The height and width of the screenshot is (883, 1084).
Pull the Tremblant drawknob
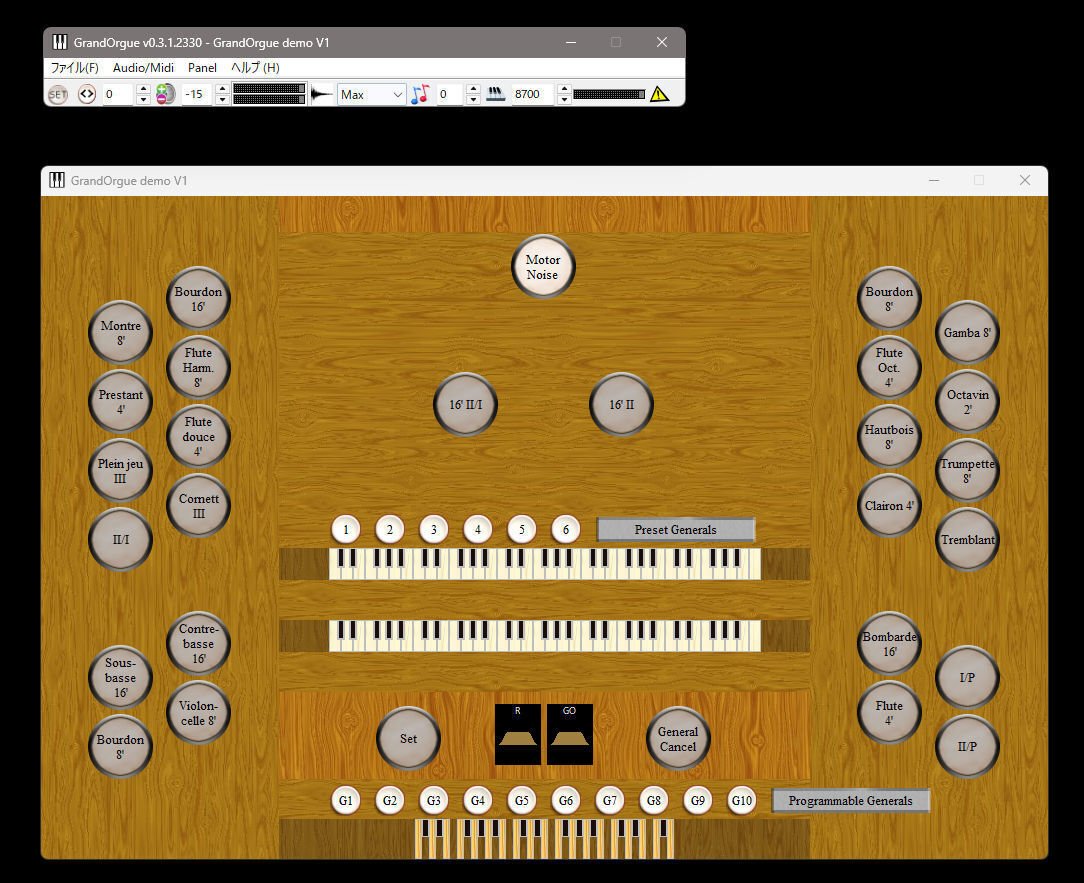click(x=966, y=539)
